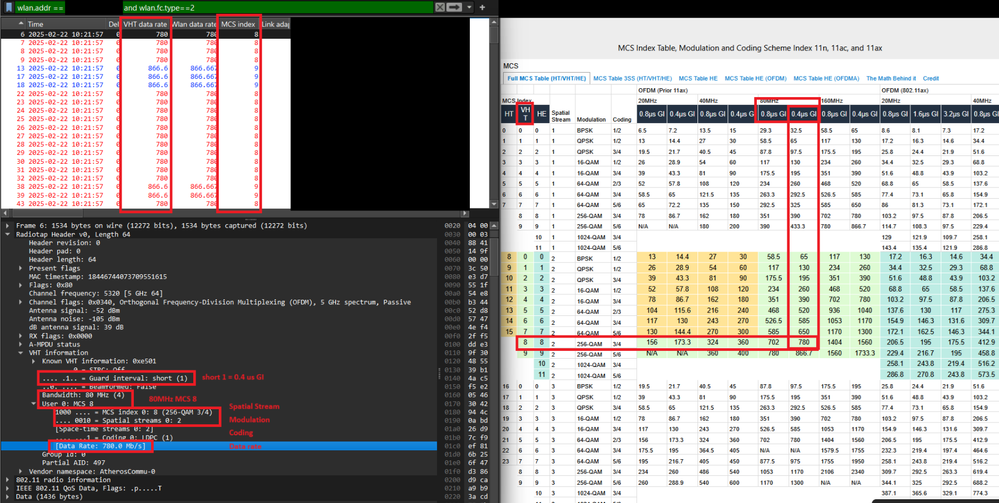Expand the Data (1436 bytes) node
Screen dimensions: 999x503
(x=7, y=495)
